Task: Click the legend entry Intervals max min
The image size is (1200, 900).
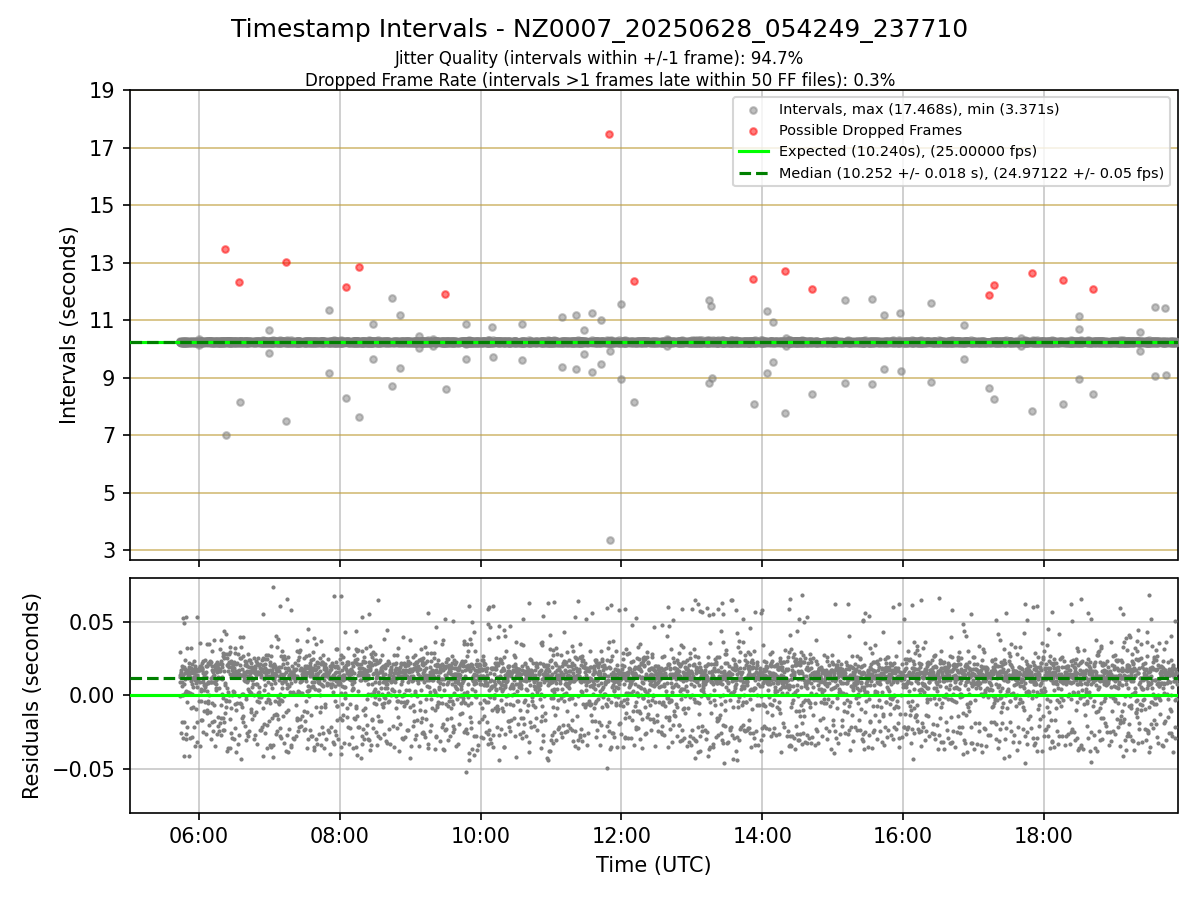Action: point(919,109)
